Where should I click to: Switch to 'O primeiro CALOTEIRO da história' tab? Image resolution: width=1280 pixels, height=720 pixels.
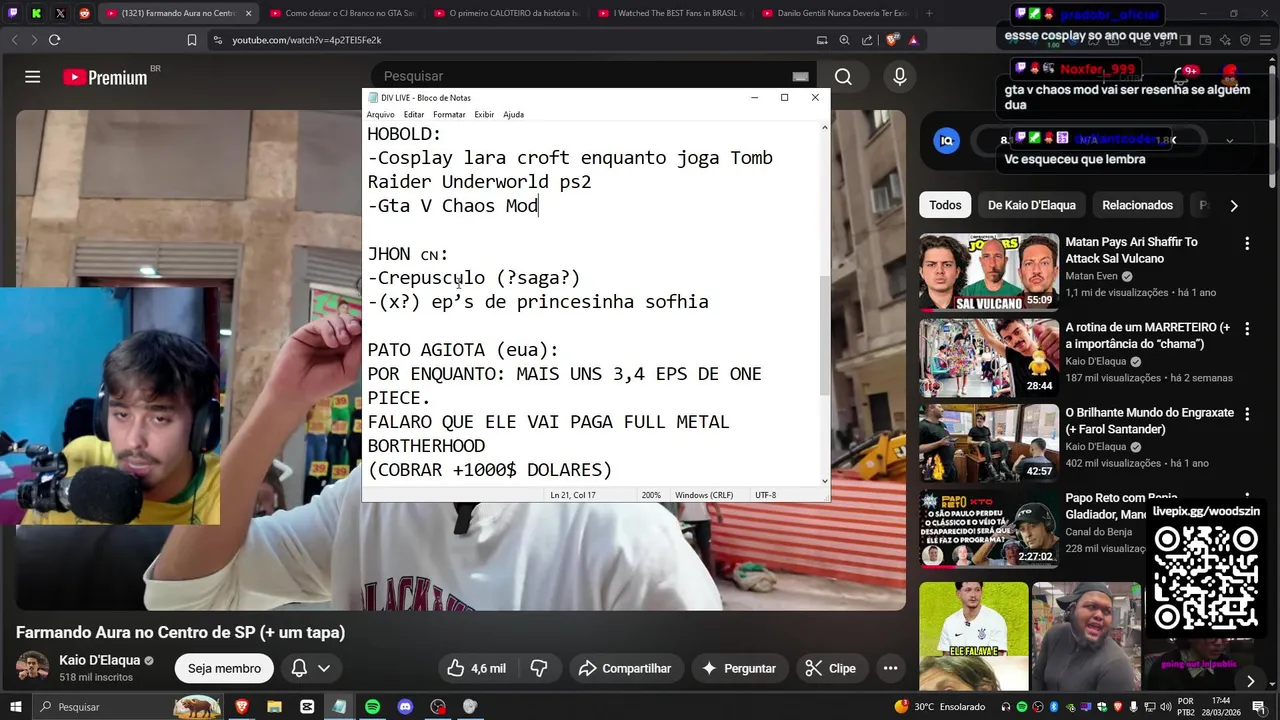(505, 13)
